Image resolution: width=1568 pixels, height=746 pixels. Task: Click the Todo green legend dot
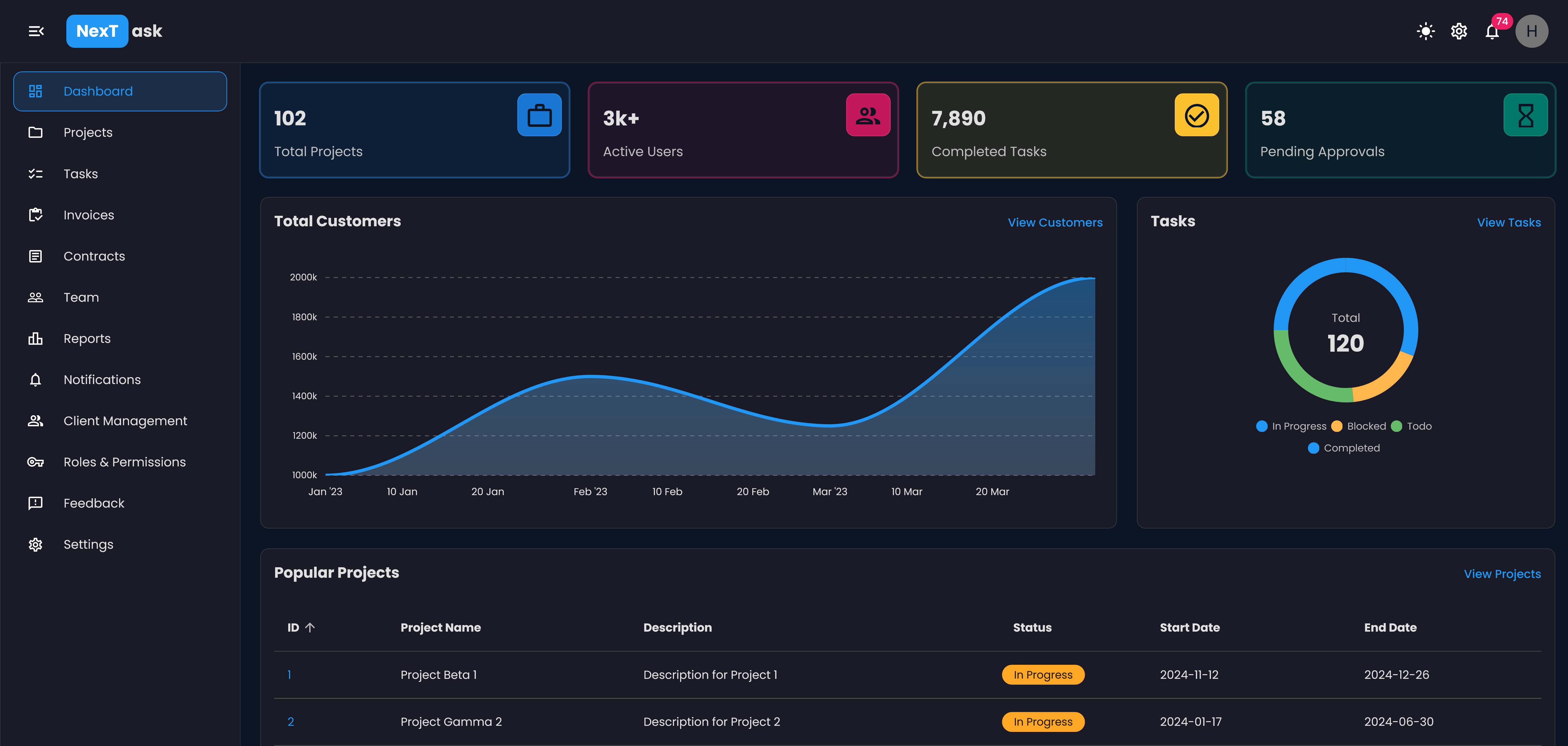point(1396,426)
